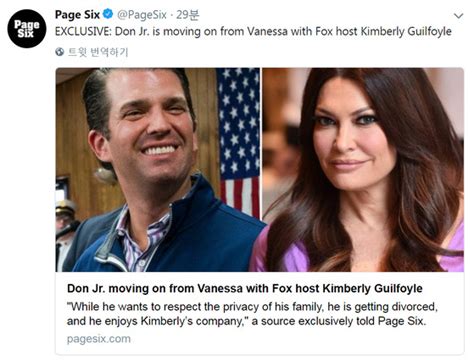Click the American flag in photo

(x=239, y=140)
